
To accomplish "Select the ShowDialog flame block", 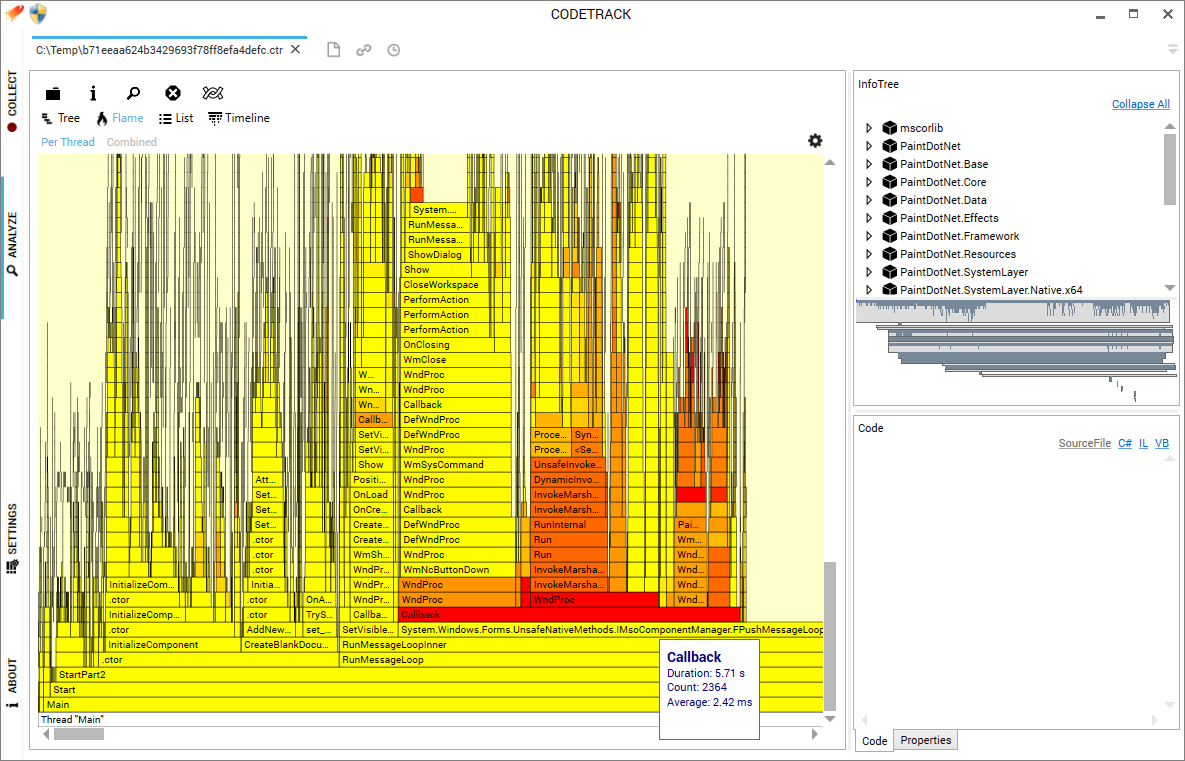I will [438, 255].
